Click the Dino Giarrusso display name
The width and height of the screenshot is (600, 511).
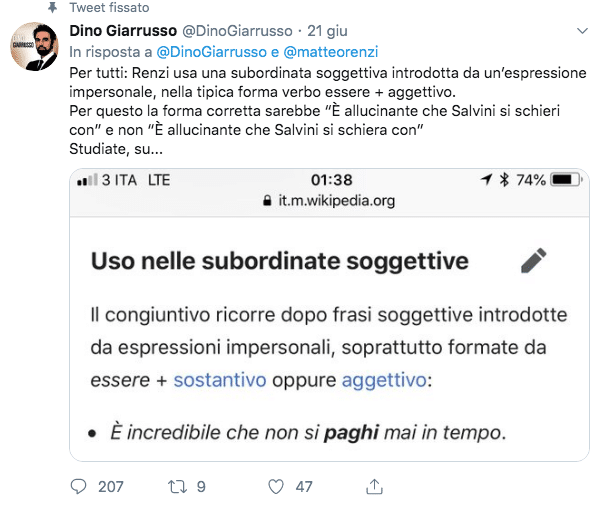coord(122,32)
